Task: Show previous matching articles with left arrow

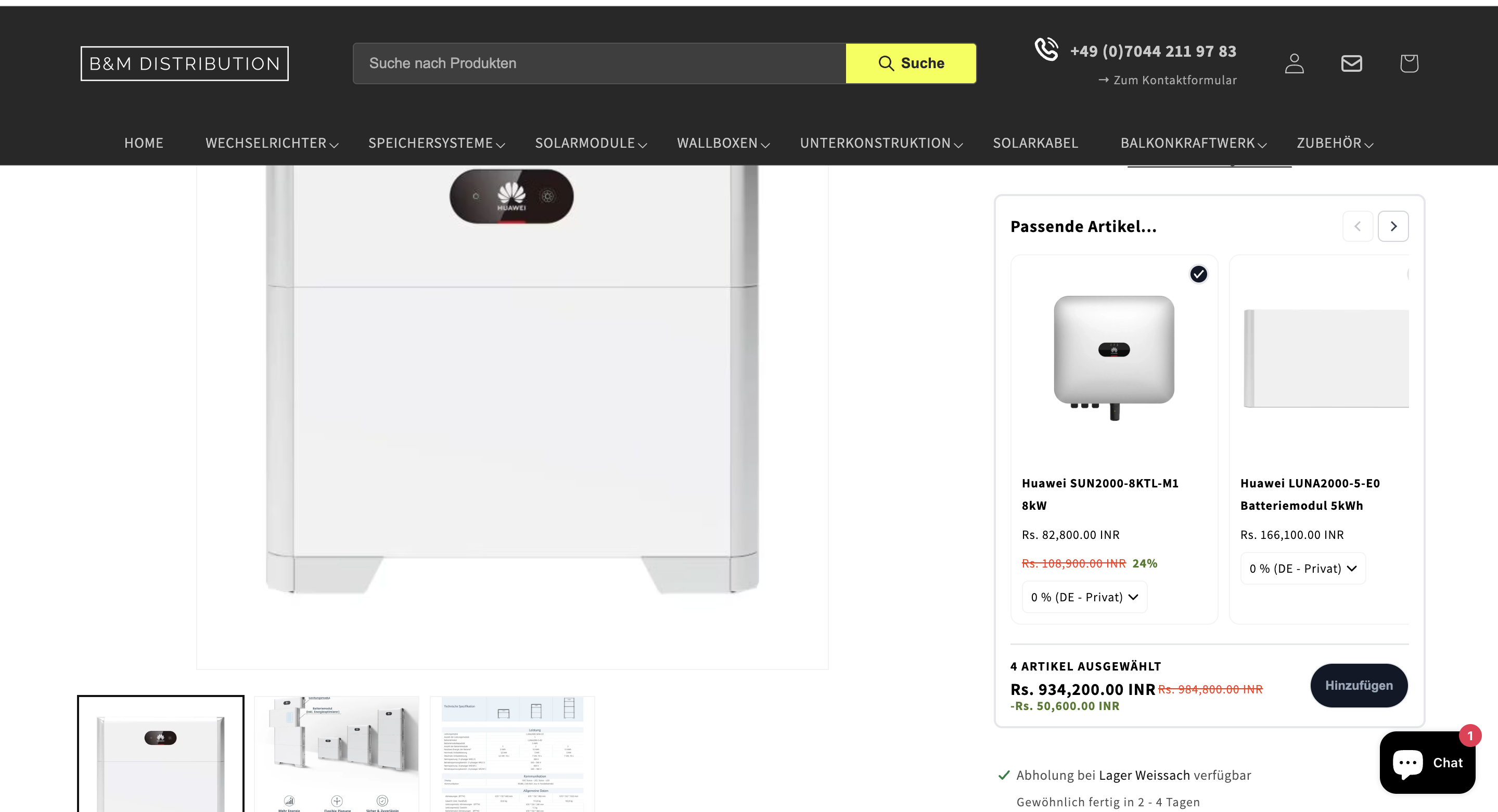Action: point(1358,226)
